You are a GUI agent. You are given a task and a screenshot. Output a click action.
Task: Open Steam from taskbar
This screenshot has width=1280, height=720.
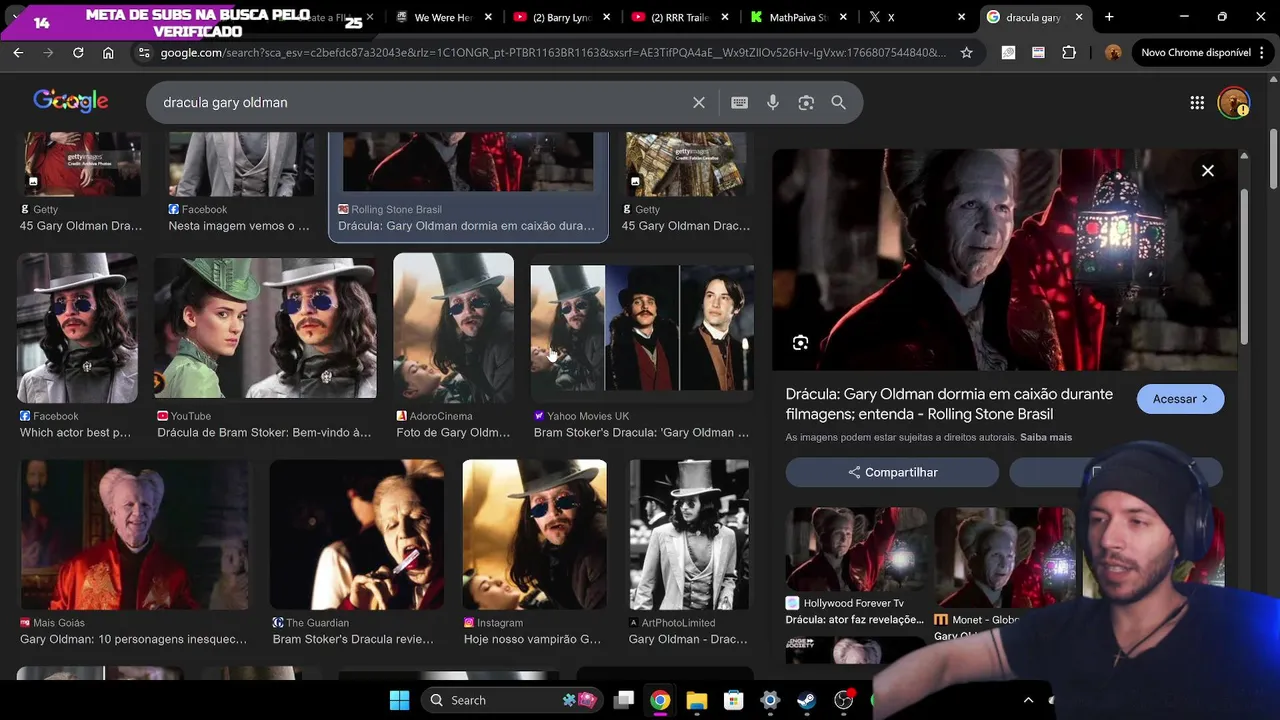click(x=806, y=700)
